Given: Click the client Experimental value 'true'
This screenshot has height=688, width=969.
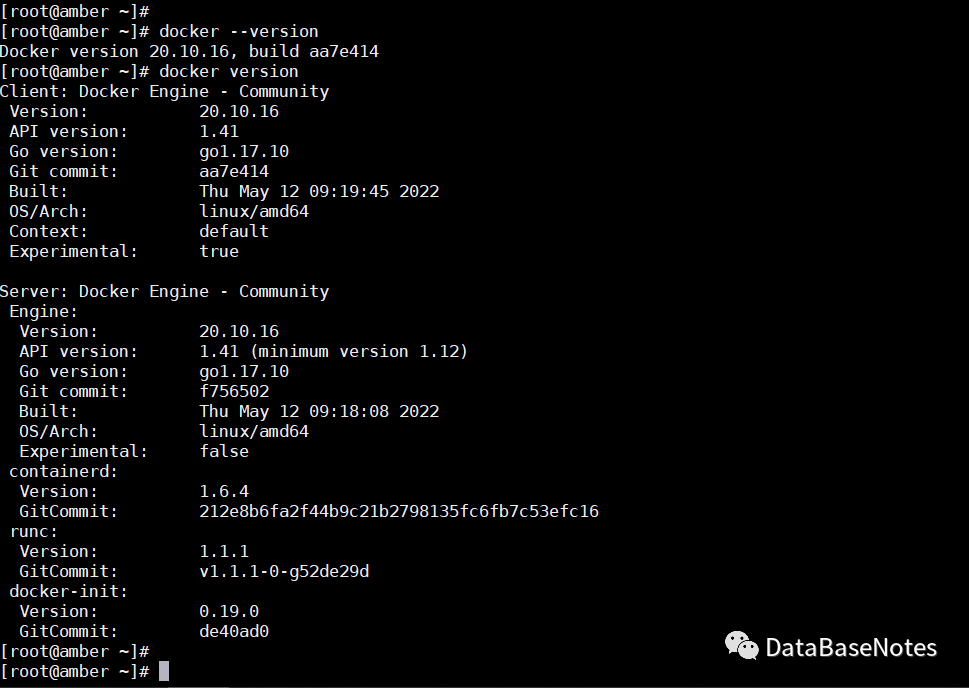Looking at the screenshot, I should click(219, 251).
